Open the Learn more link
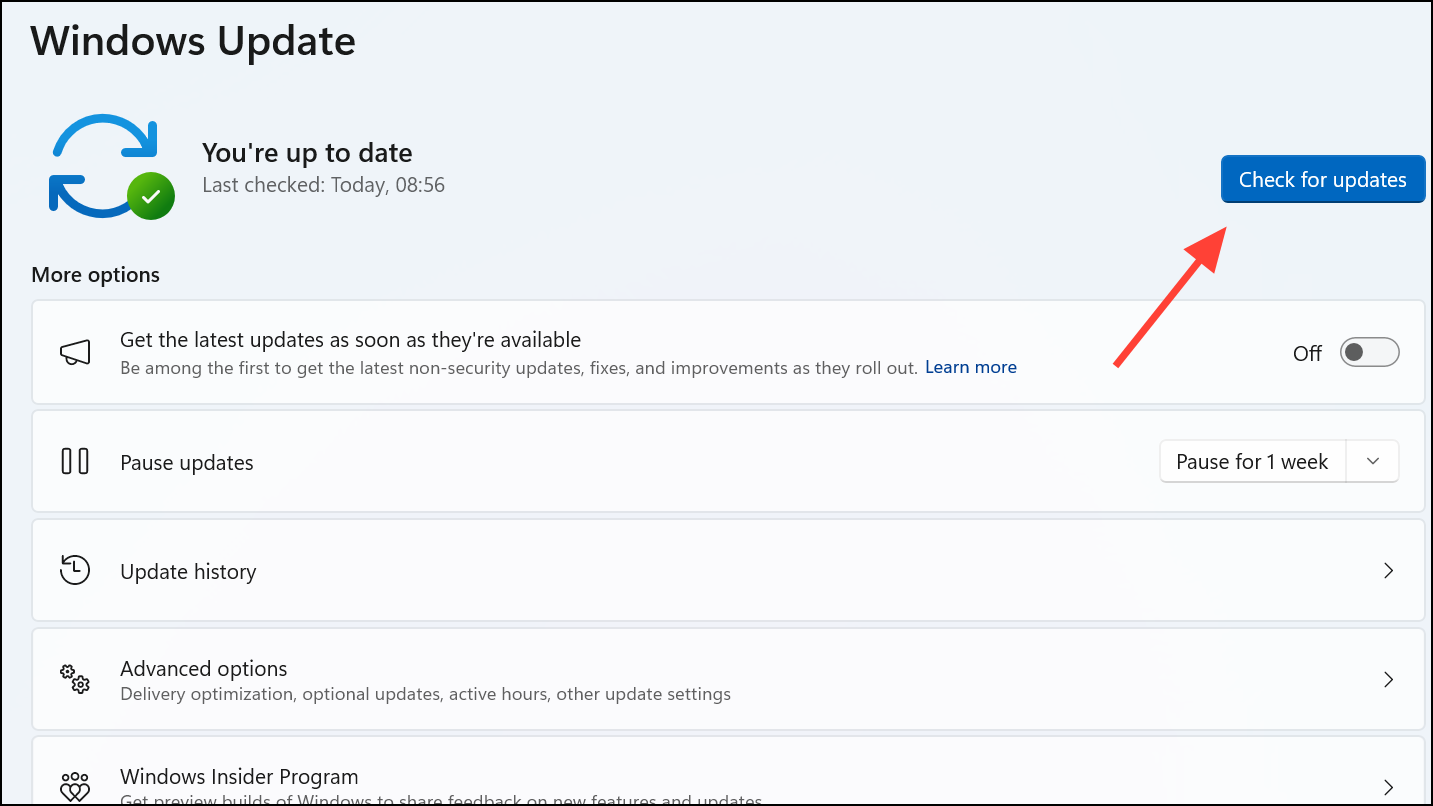 tap(970, 367)
